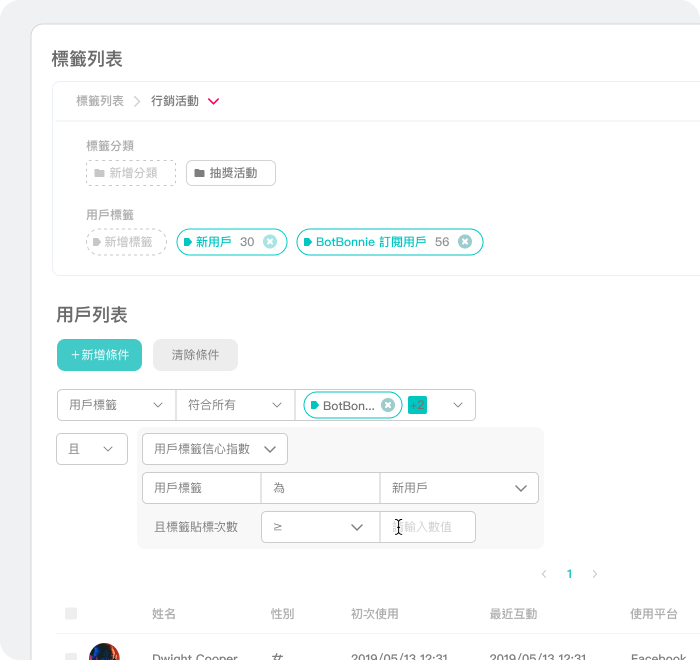Click the 用戶標籤 section label above tags

[110, 215]
